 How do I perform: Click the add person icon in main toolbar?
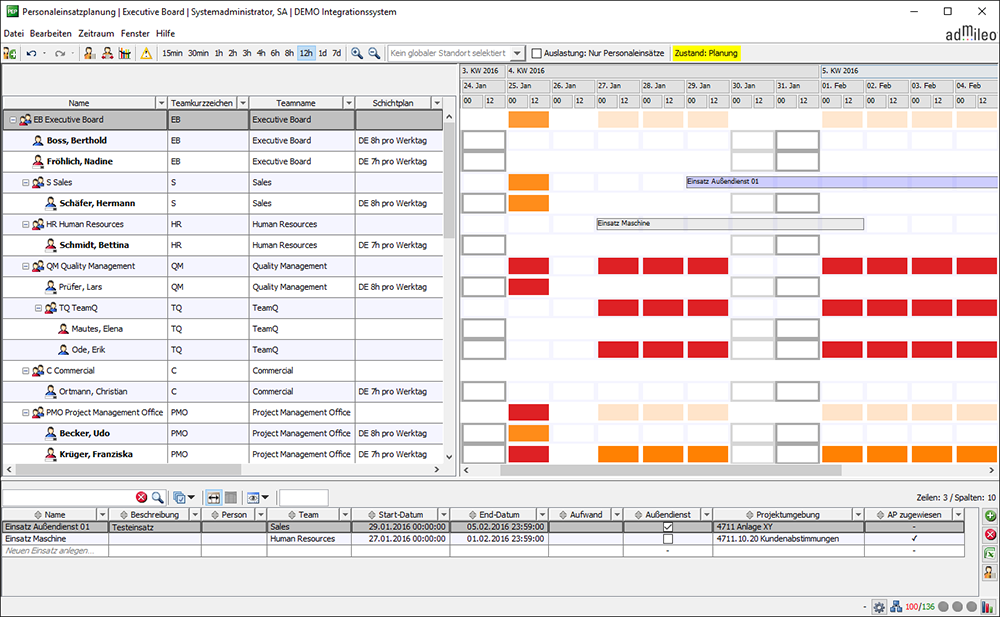pos(10,54)
